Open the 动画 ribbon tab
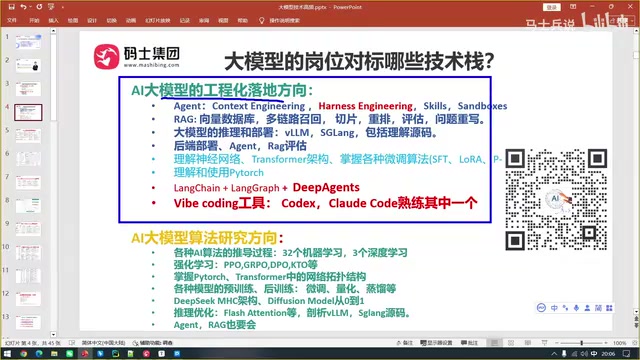This screenshot has width=640, height=360. point(131,20)
